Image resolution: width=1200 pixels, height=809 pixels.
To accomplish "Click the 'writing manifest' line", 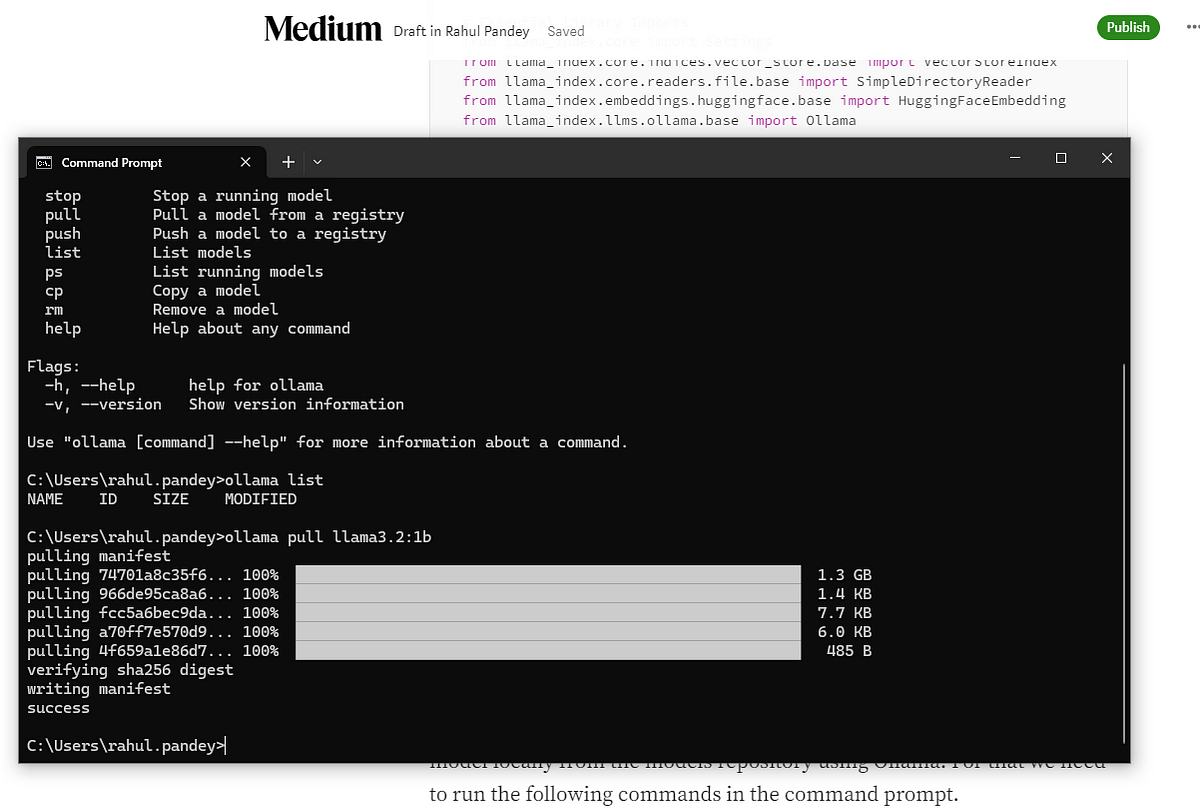I will click(x=99, y=689).
